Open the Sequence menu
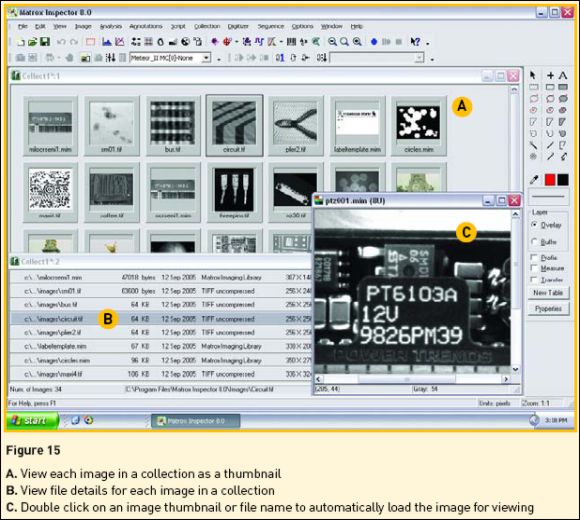Viewport: 580px width, 520px height. (270, 26)
